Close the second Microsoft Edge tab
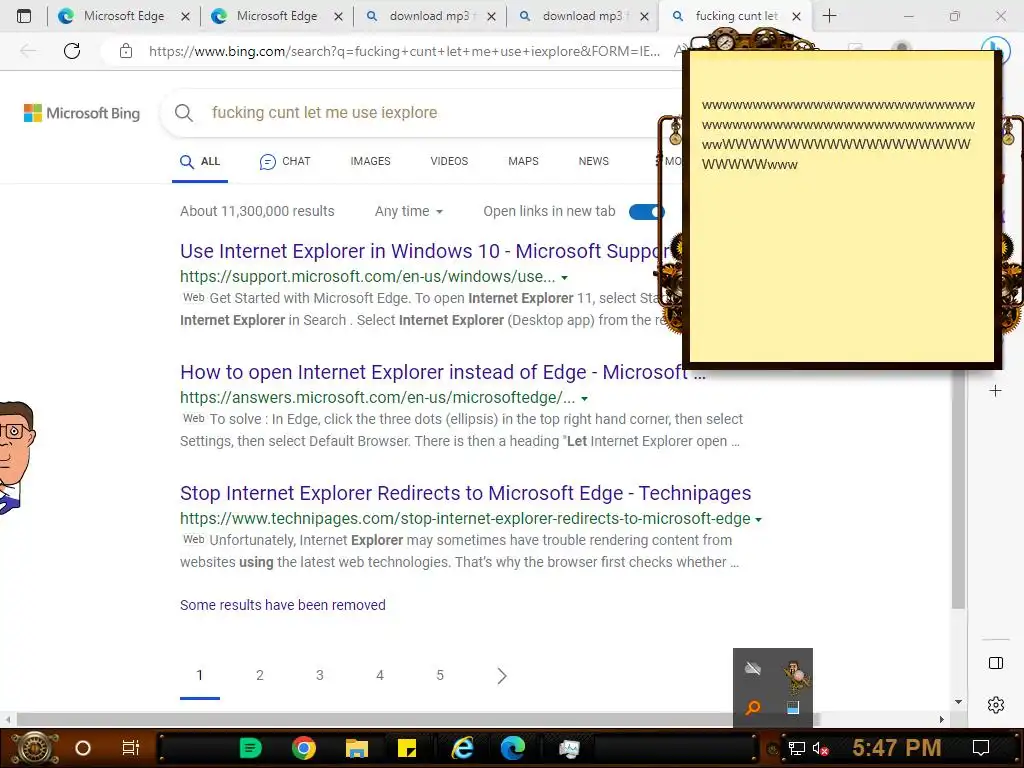 click(x=338, y=16)
